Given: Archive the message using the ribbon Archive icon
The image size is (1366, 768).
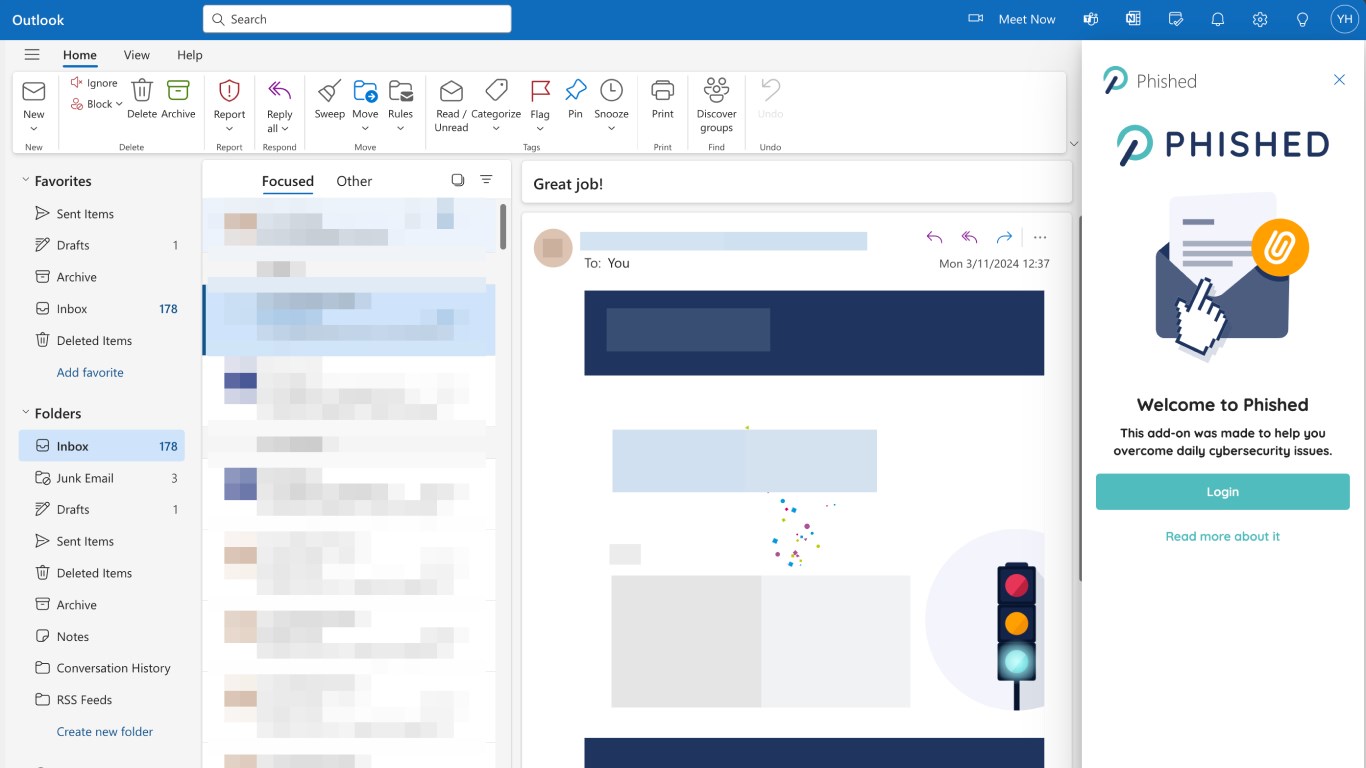Looking at the screenshot, I should [178, 91].
